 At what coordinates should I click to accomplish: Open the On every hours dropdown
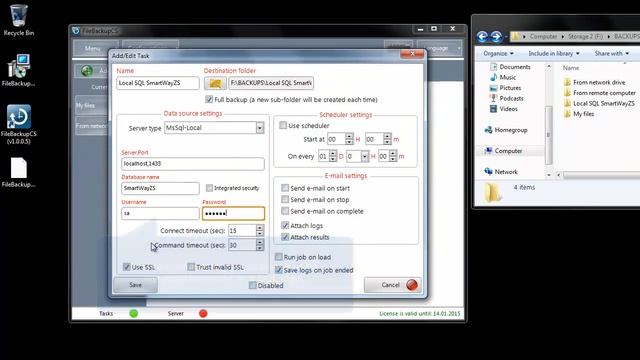(364, 156)
